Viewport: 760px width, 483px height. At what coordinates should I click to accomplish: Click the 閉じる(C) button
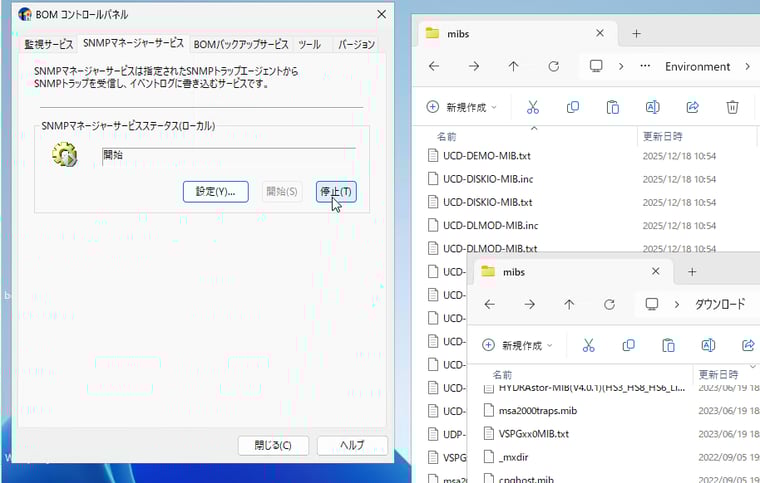[273, 445]
